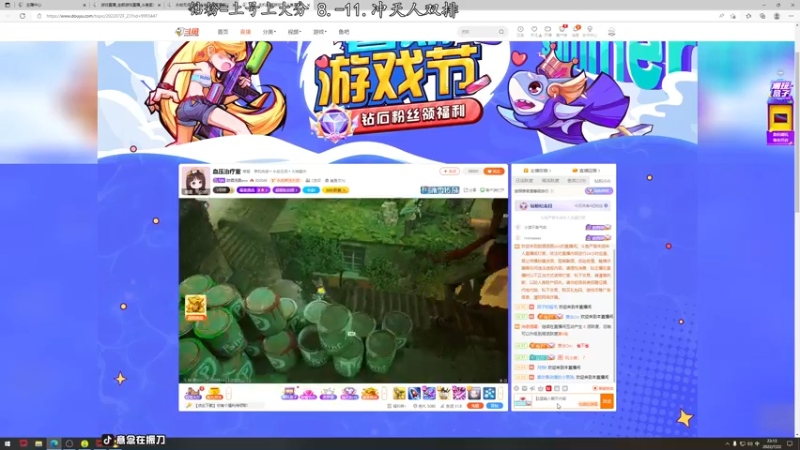Click the video player area
Screen dimensions: 800x450
(x=343, y=290)
